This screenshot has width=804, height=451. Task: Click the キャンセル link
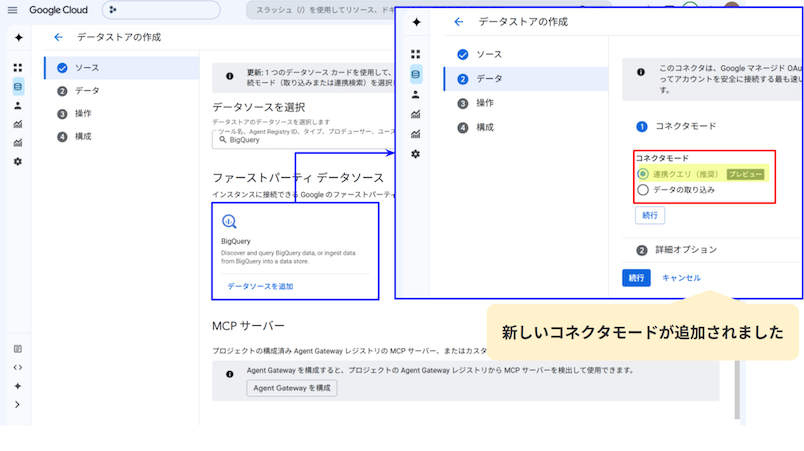tap(681, 278)
